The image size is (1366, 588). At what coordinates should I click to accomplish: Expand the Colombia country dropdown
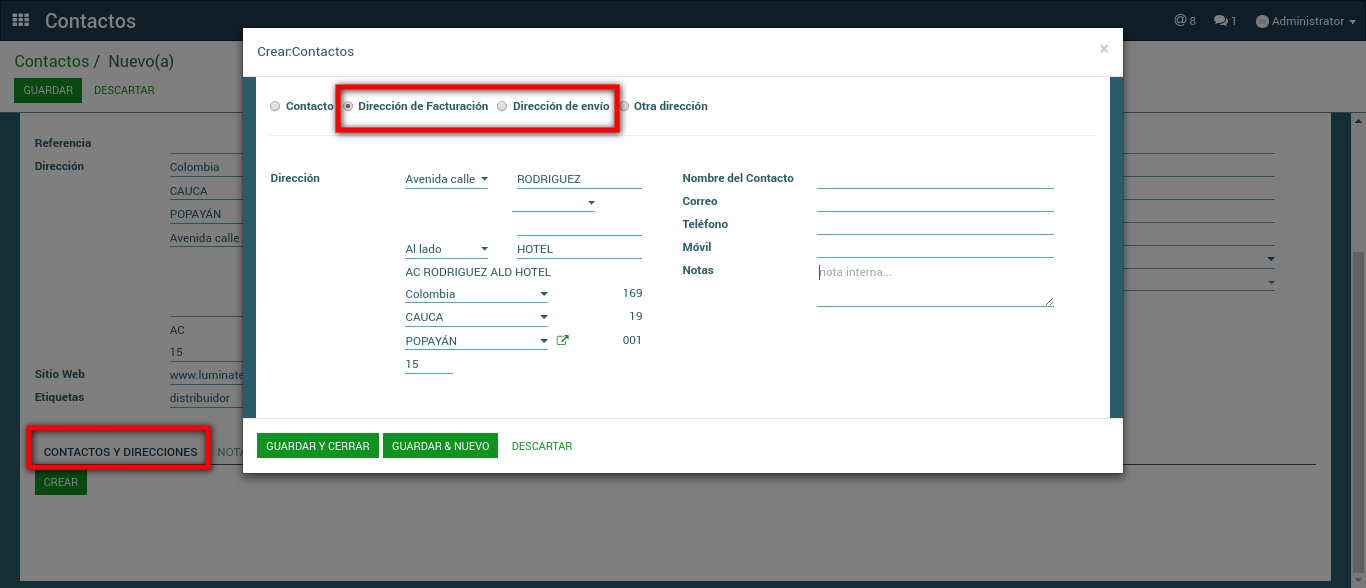click(x=476, y=295)
